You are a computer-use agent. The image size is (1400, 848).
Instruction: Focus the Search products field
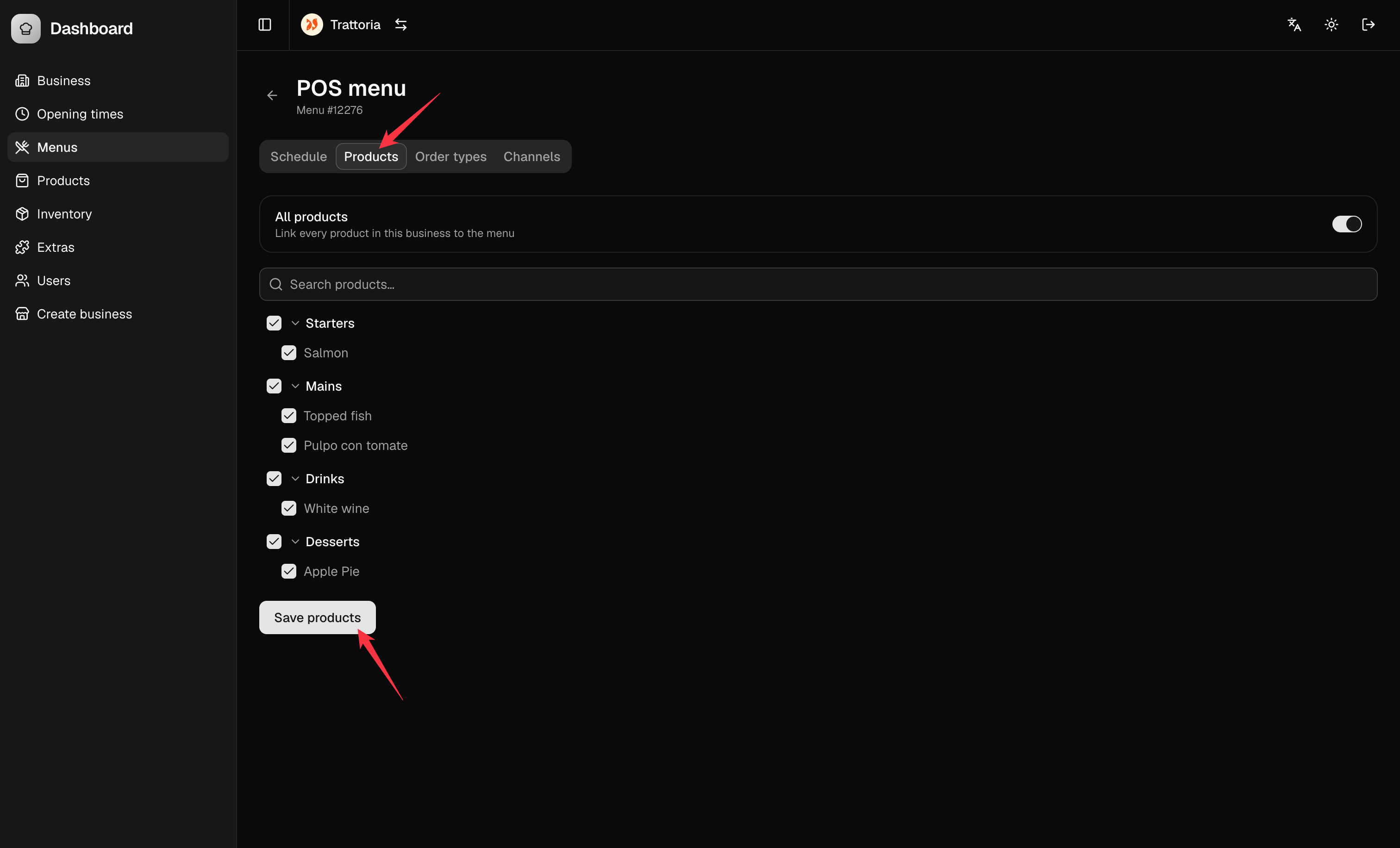coord(818,284)
